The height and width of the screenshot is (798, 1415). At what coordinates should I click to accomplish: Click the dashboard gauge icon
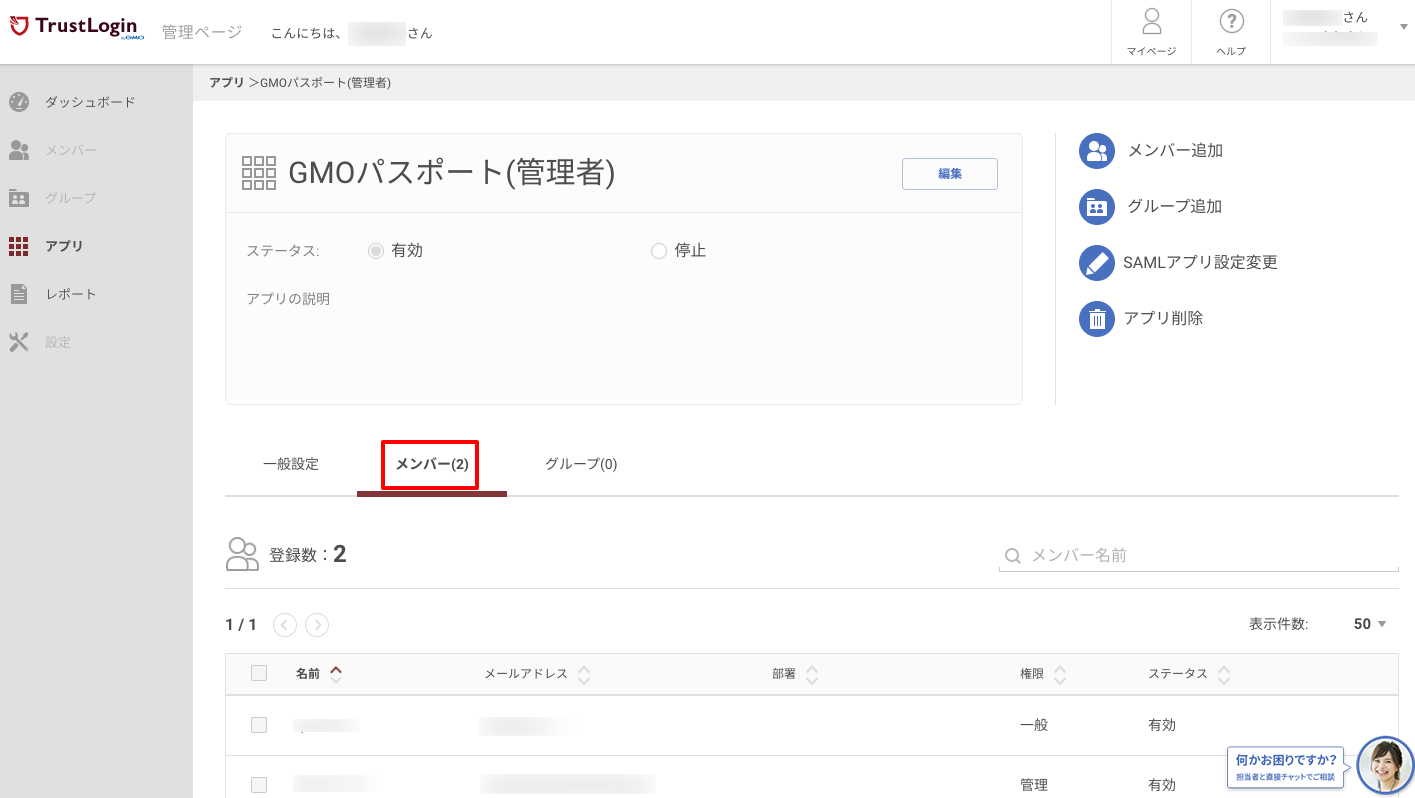(19, 102)
